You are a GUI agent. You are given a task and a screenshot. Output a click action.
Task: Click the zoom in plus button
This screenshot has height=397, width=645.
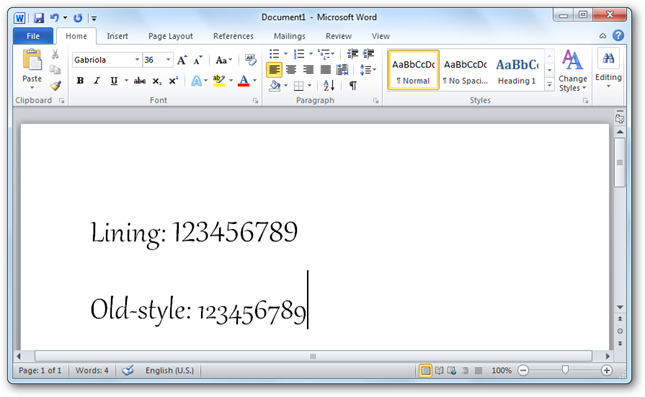click(x=606, y=371)
